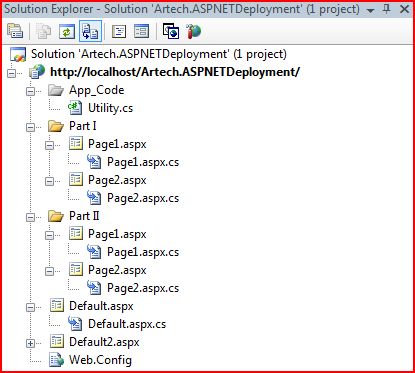Image resolution: width=415 pixels, height=373 pixels.
Task: Open the Window Position dropdown arrow
Action: click(370, 10)
